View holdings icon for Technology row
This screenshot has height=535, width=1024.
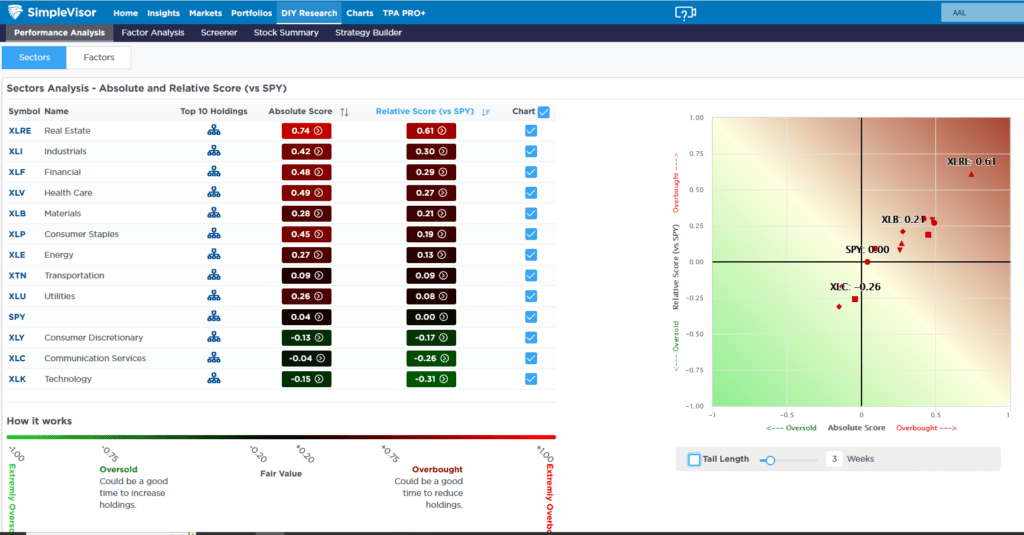click(x=213, y=379)
